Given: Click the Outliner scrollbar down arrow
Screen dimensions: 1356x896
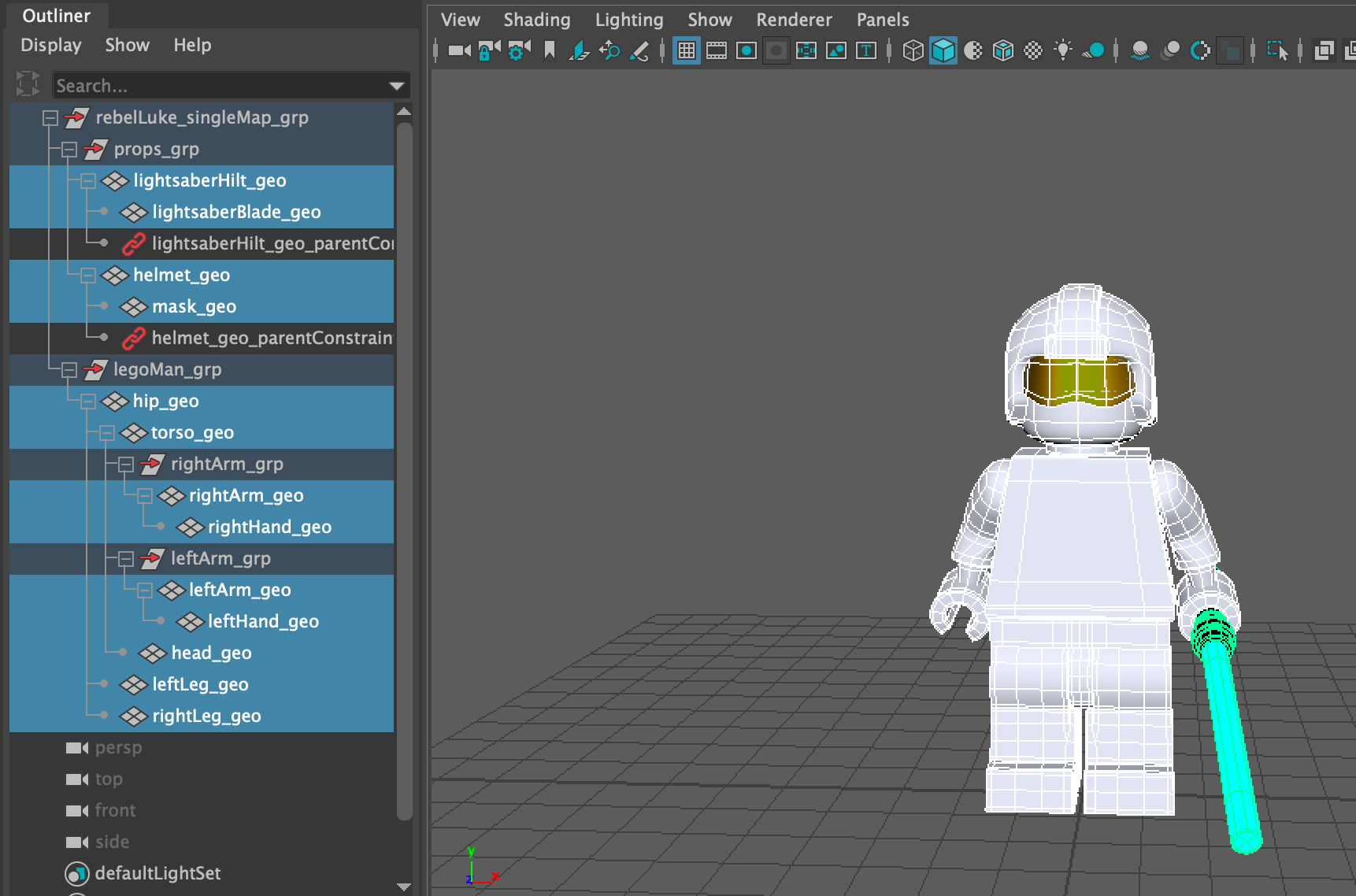Looking at the screenshot, I should point(404,887).
